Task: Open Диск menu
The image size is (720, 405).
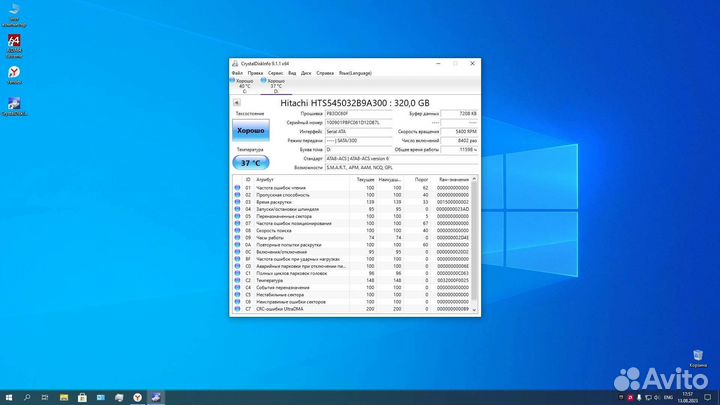Action: pos(306,73)
